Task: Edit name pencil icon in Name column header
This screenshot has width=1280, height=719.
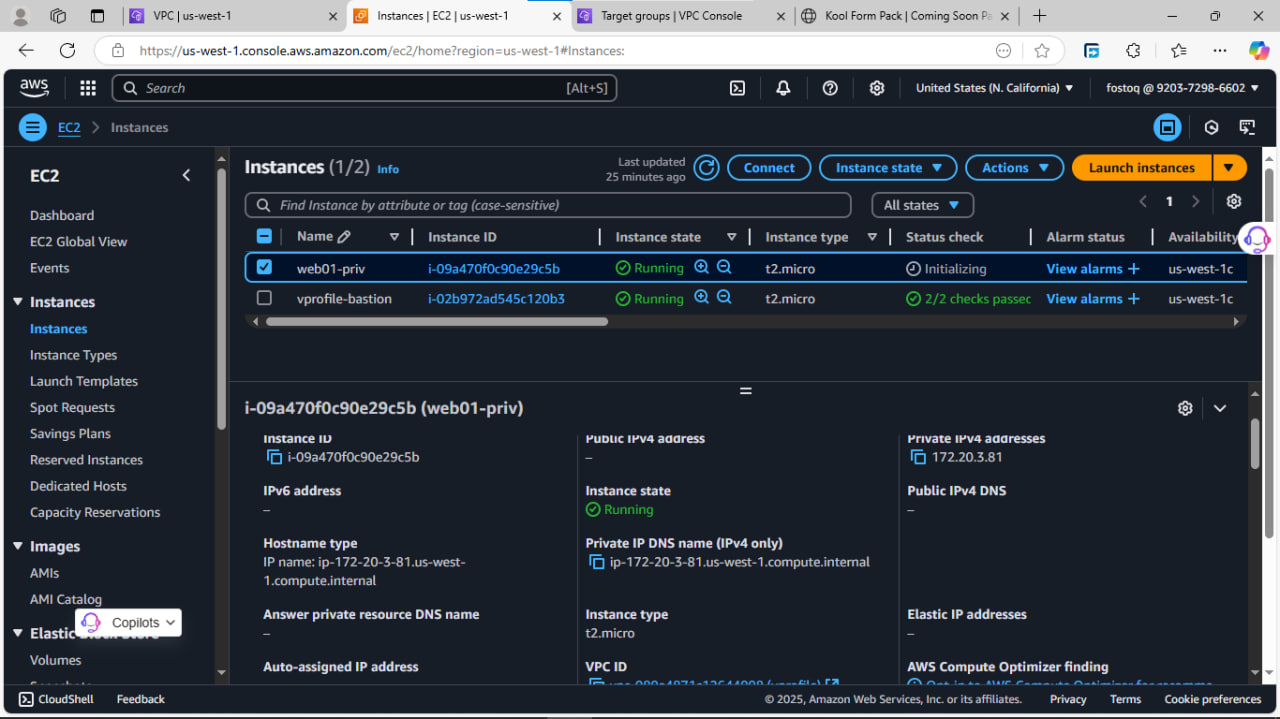Action: tap(344, 237)
